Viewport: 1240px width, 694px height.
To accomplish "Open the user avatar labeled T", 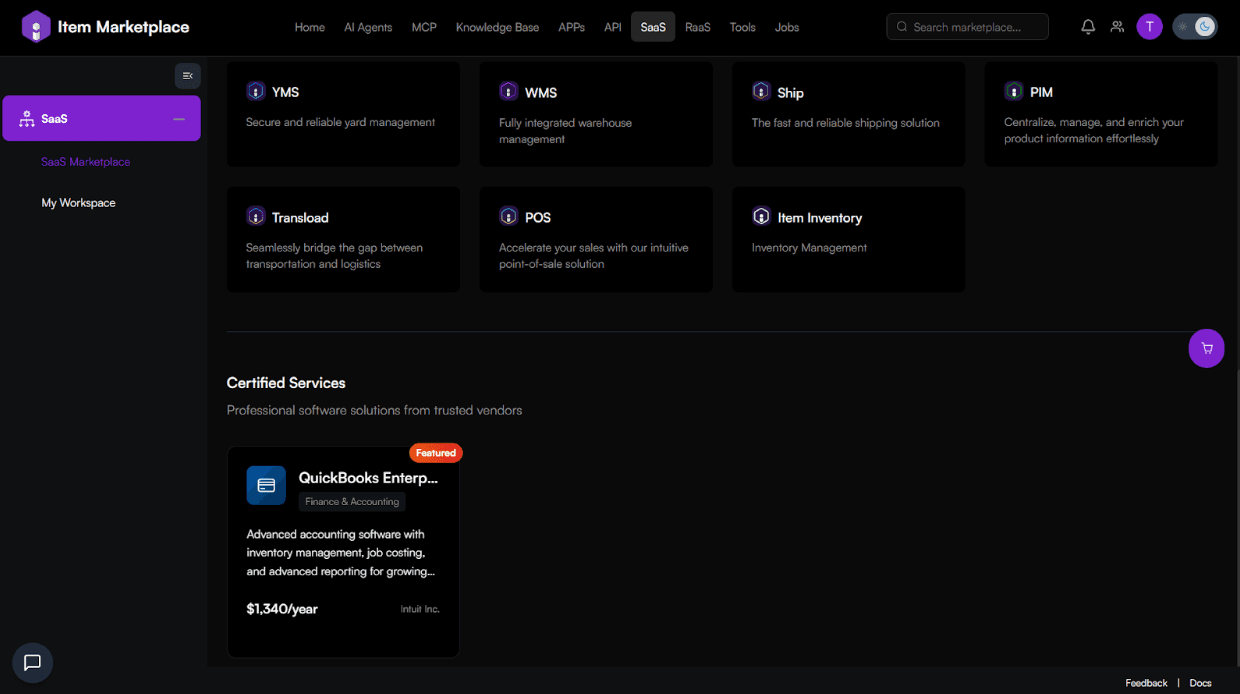I will pos(1149,27).
